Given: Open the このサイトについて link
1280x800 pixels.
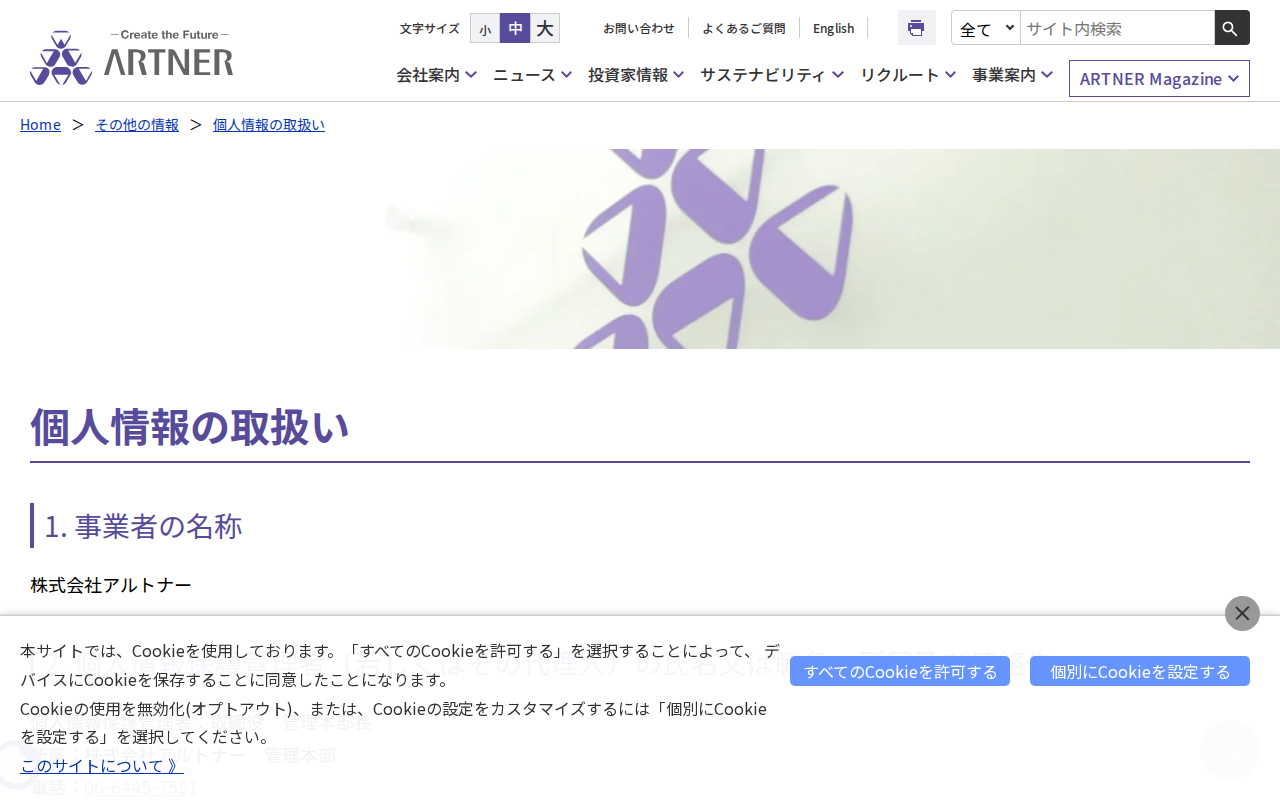Looking at the screenshot, I should click(x=102, y=765).
